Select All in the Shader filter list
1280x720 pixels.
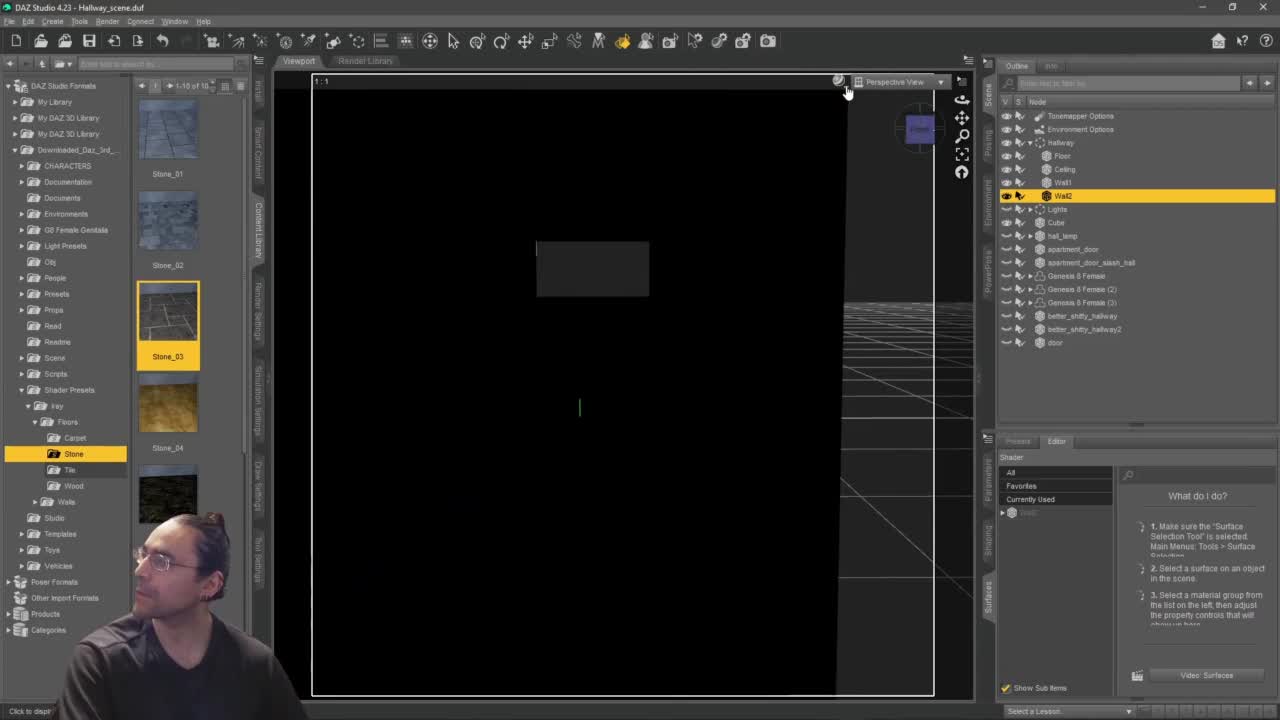(1056, 473)
